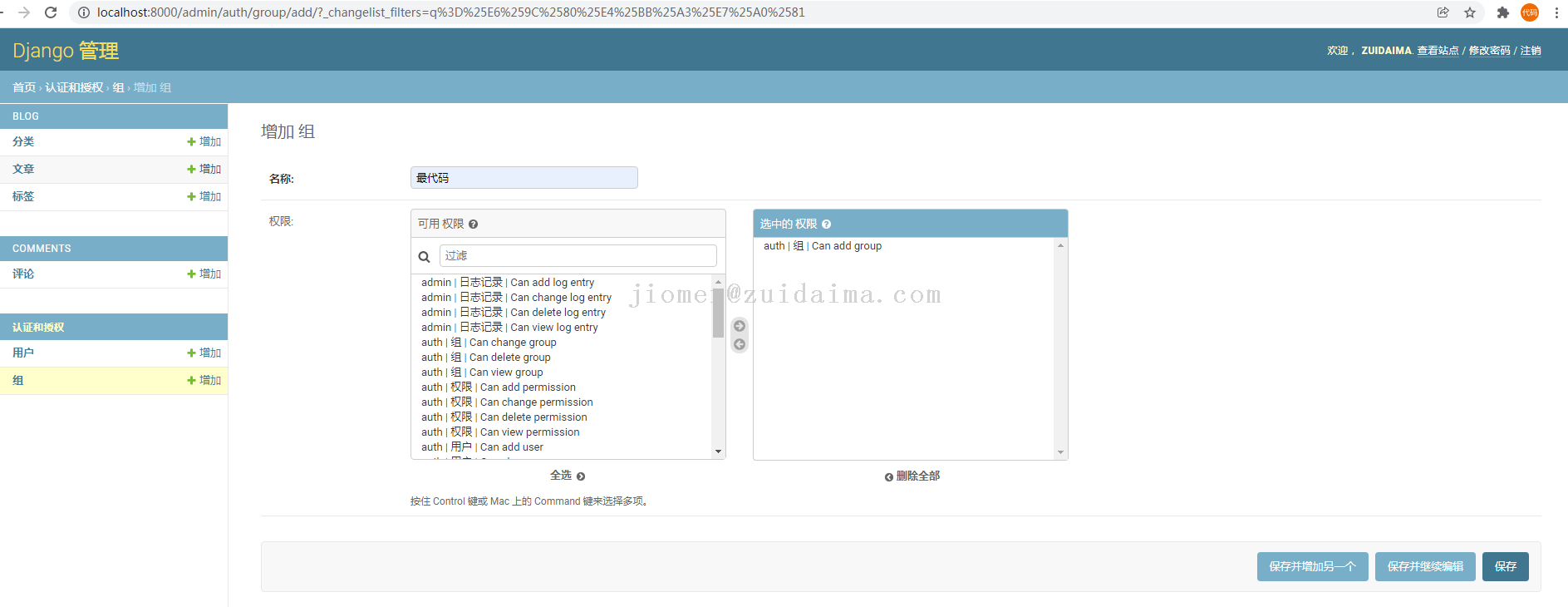Screen dimensions: 1568x607
Task: Open Chrome three-dot menu
Action: pos(1556,12)
